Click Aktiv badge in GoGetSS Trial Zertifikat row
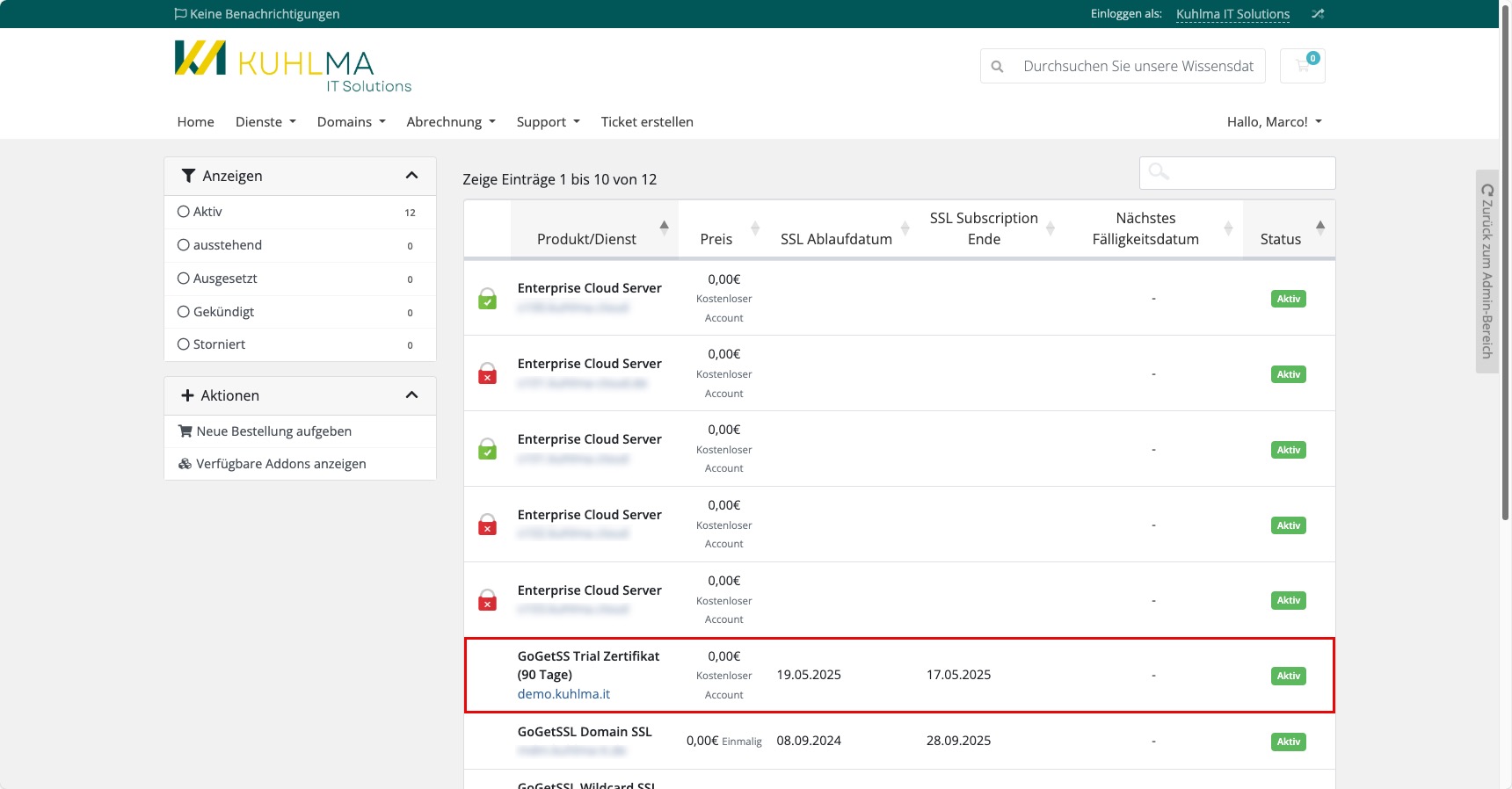This screenshot has width=1512, height=789. 1289,676
